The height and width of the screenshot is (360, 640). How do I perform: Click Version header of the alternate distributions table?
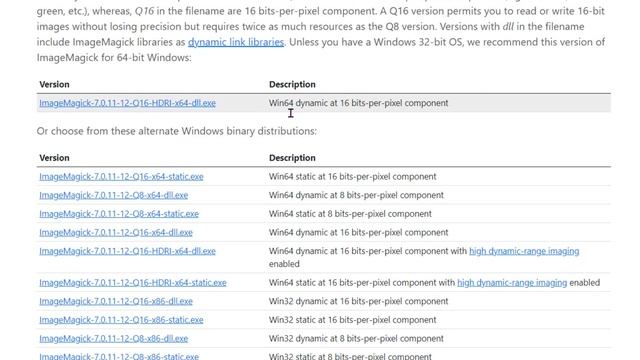54,158
